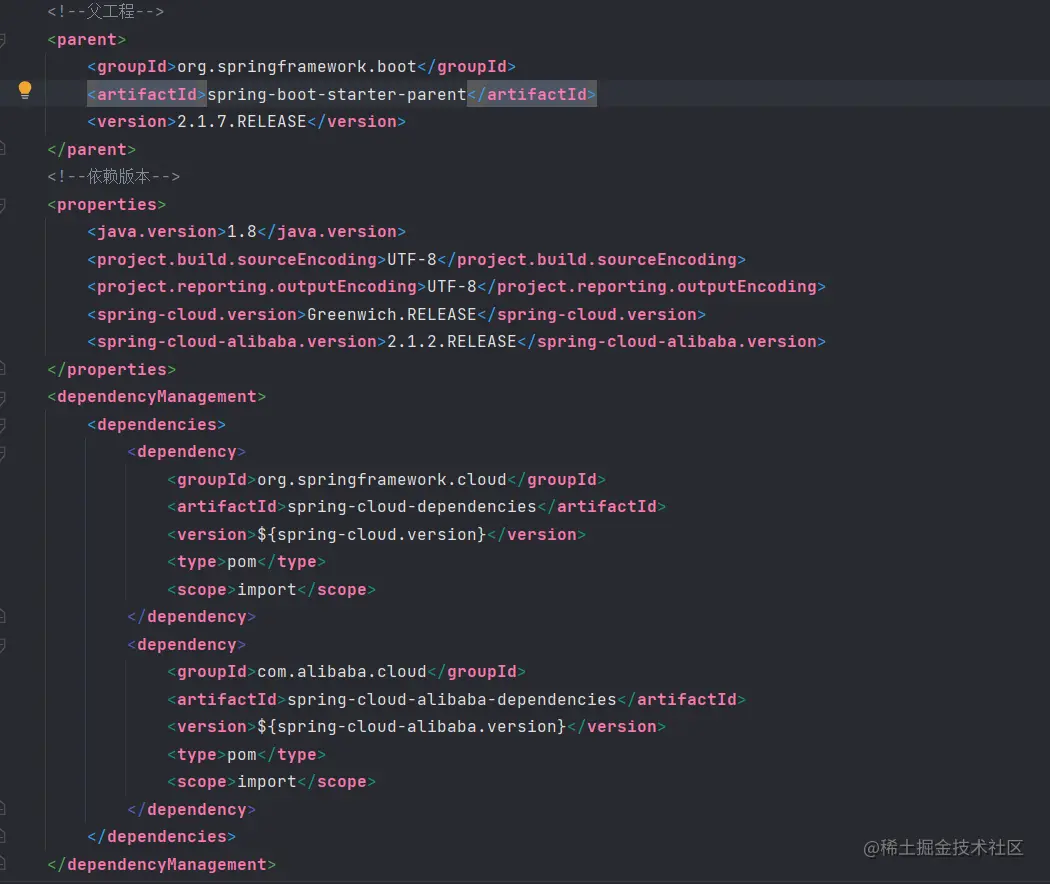
Task: Click the closing </parent> tag
Action: click(92, 149)
